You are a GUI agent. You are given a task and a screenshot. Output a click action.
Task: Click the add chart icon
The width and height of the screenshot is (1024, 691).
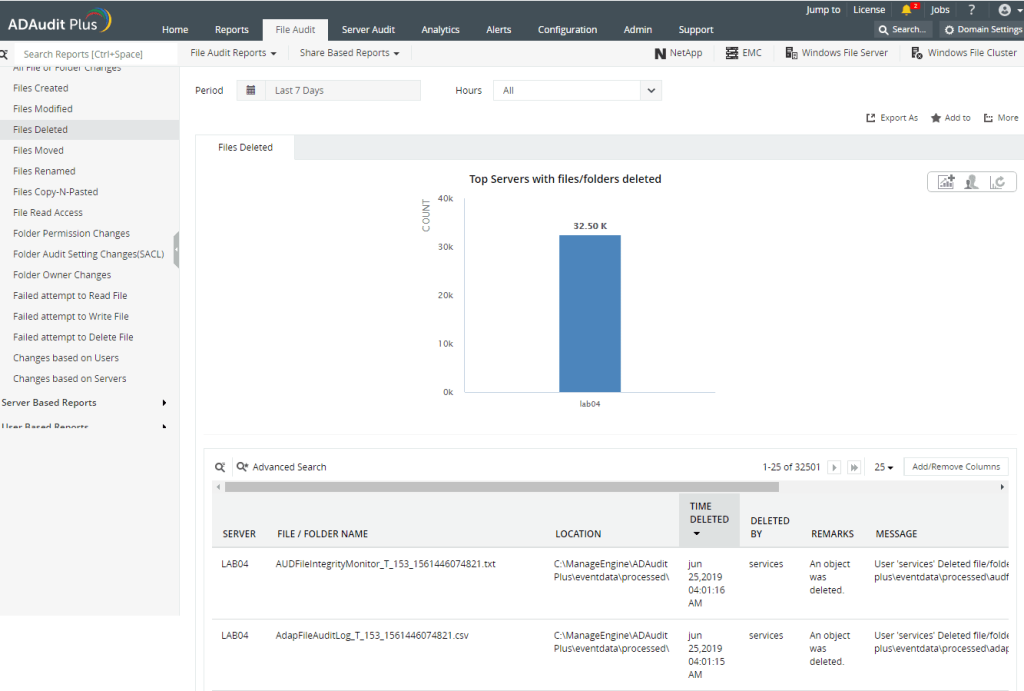[945, 182]
